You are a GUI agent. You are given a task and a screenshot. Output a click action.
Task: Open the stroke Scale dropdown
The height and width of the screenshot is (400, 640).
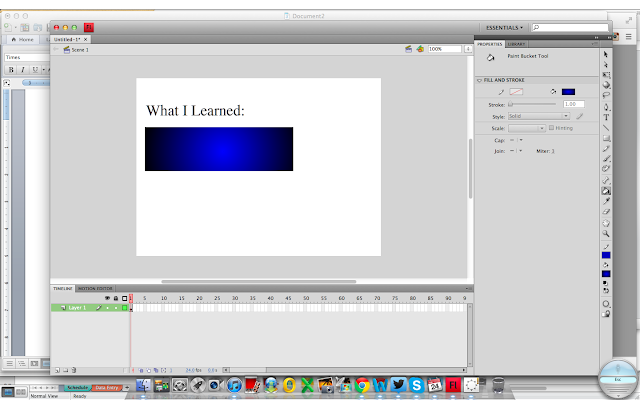click(527, 128)
